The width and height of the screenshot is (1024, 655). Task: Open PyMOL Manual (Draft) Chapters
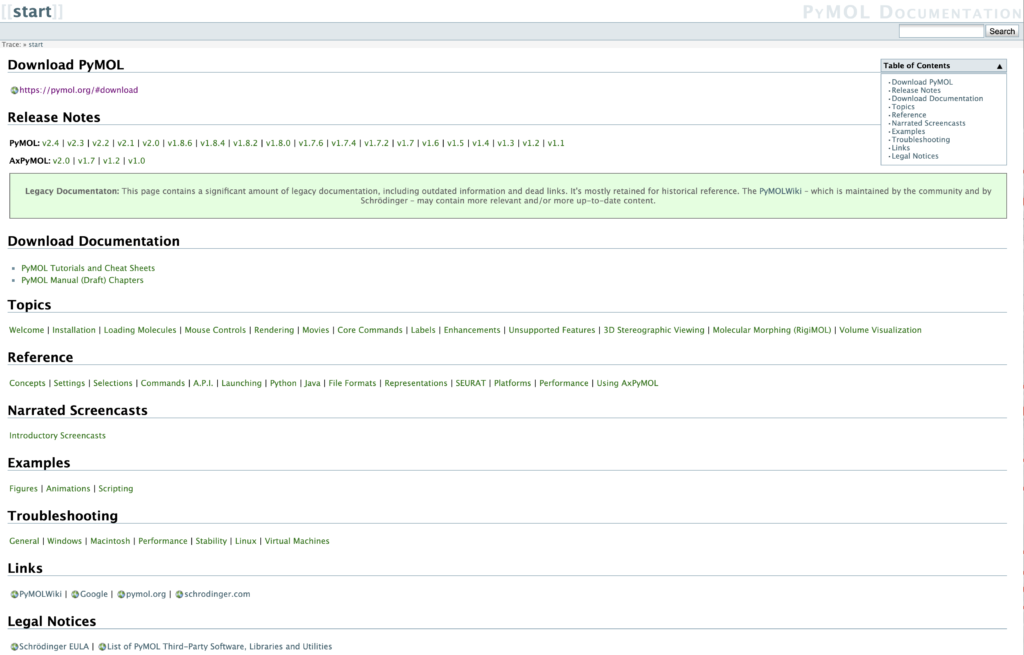(82, 280)
